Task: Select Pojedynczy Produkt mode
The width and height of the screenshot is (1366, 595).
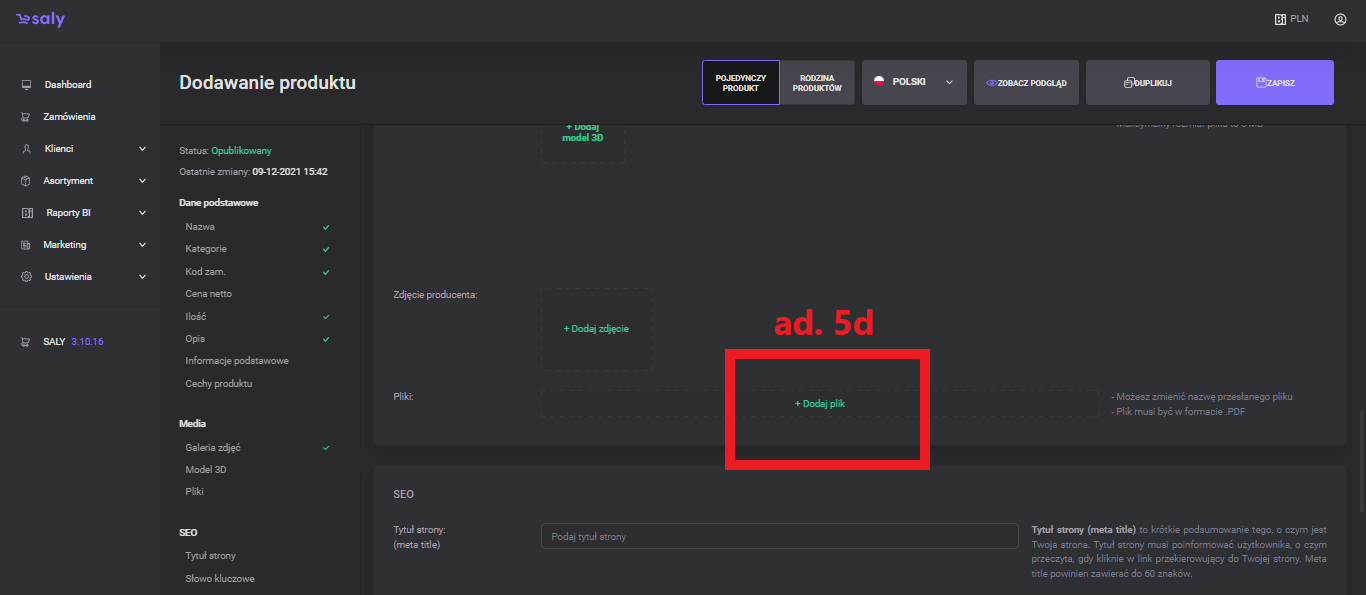Action: 740,83
